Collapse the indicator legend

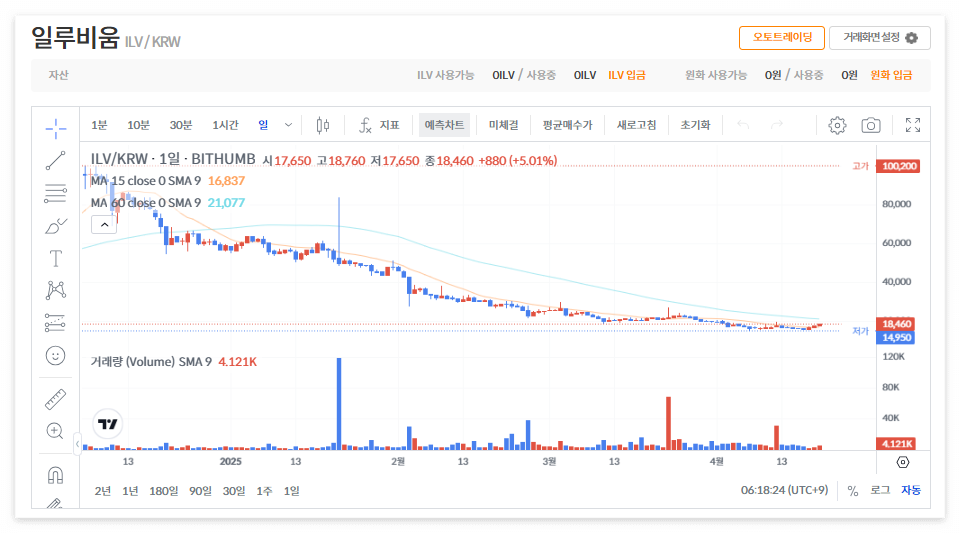coord(105,225)
